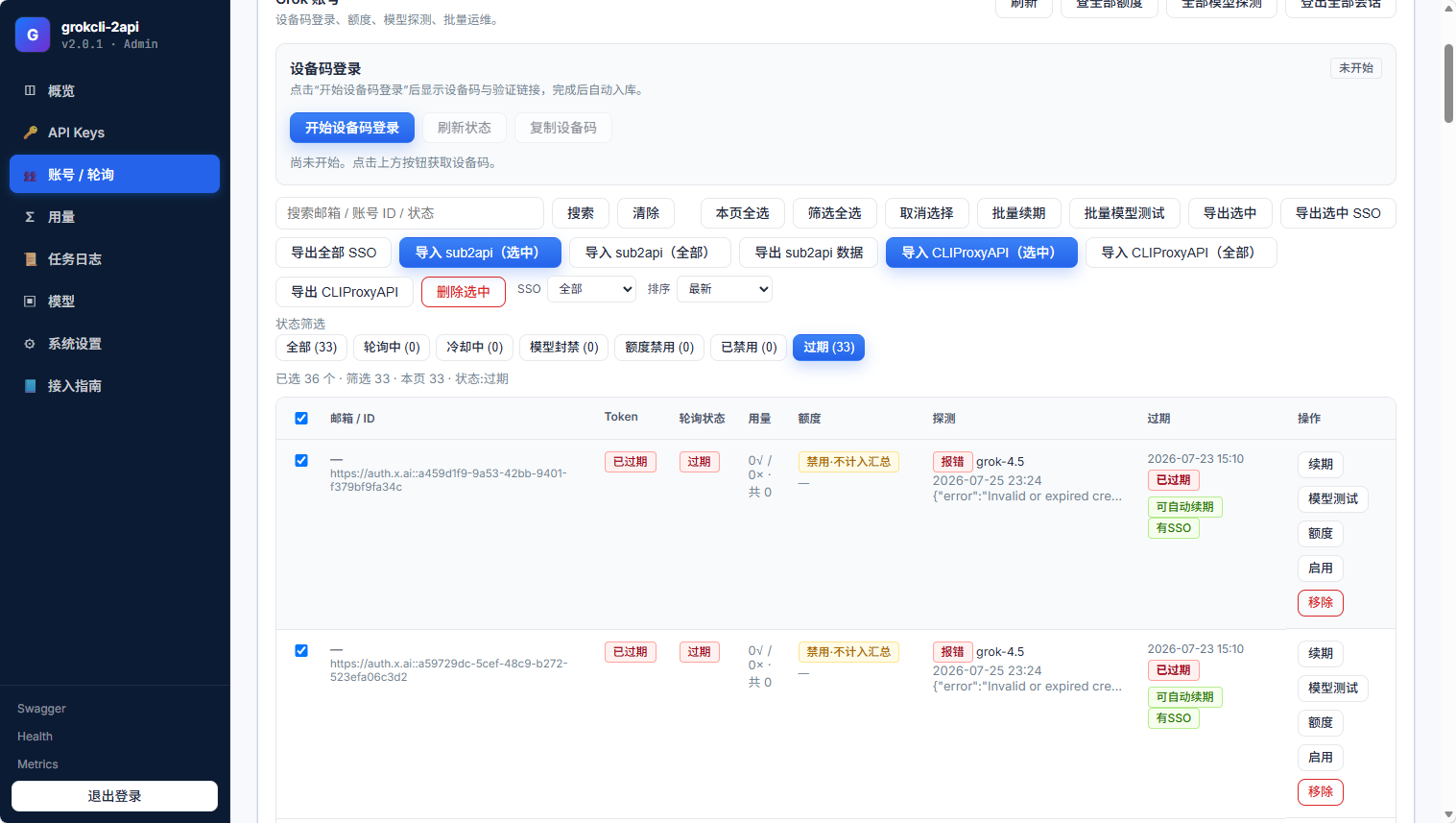
Task: Click the people icon beside 账号 / 轮询
Action: [30, 175]
